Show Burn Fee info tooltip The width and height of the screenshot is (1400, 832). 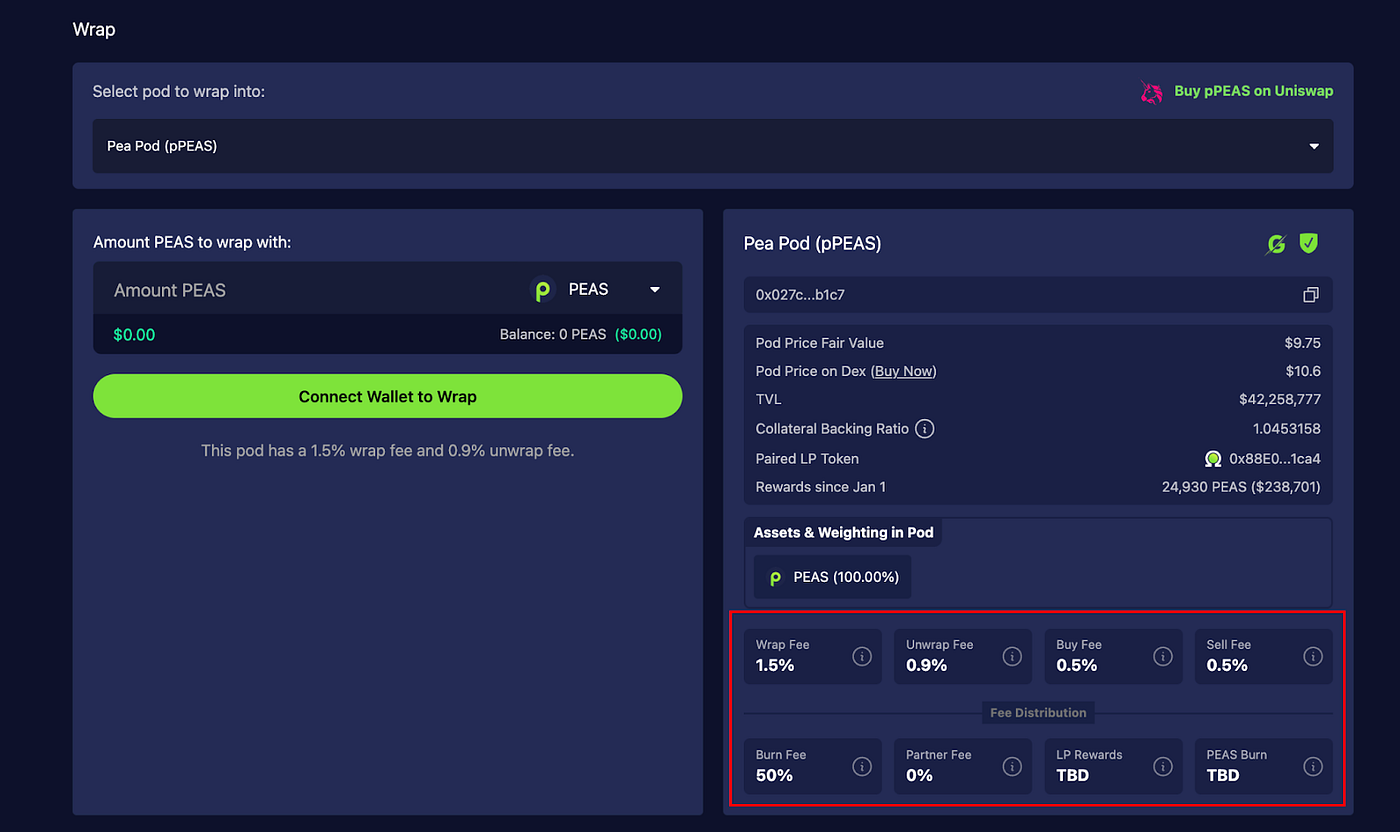[x=862, y=767]
